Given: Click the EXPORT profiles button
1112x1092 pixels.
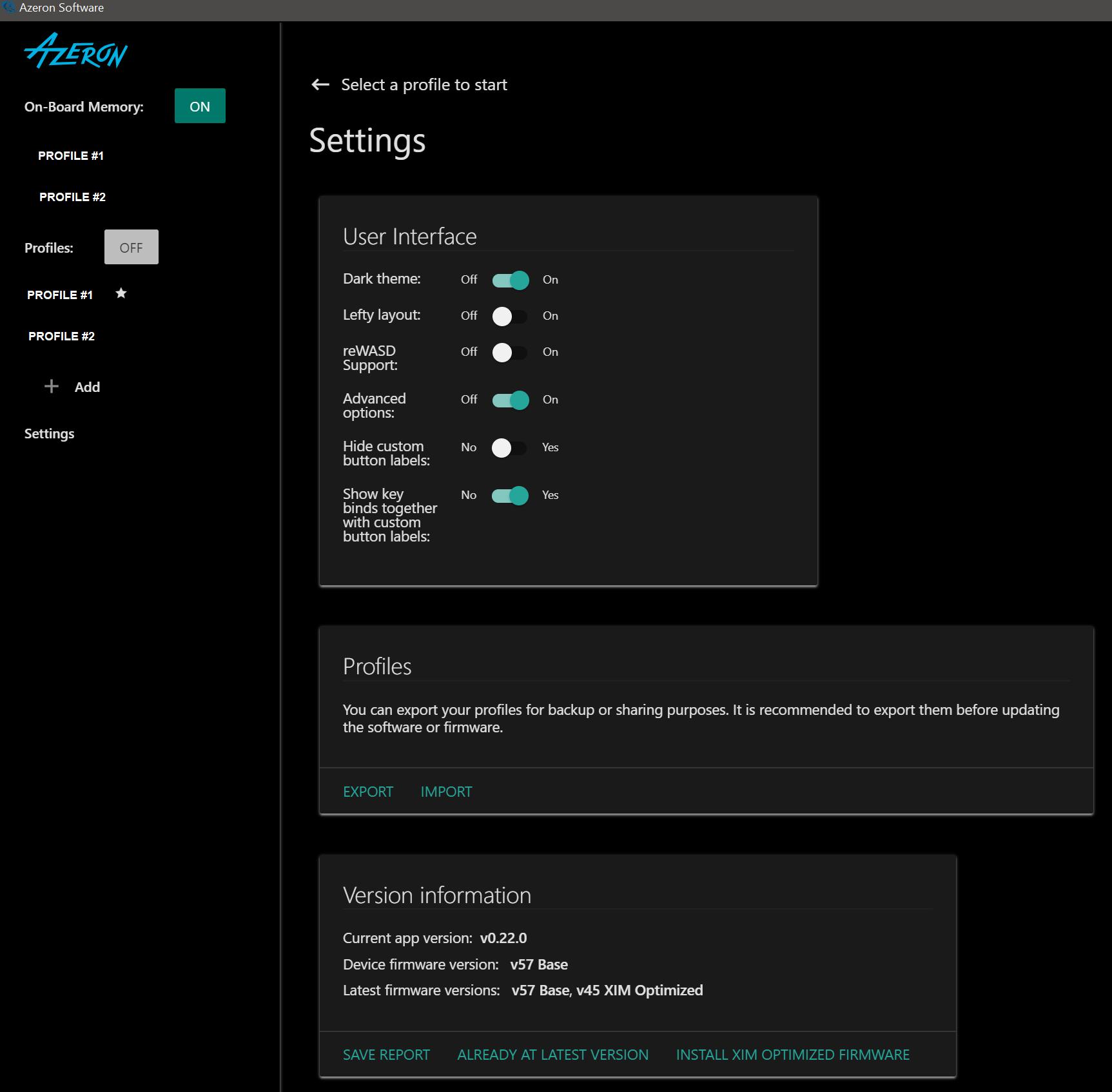Looking at the screenshot, I should (x=368, y=792).
